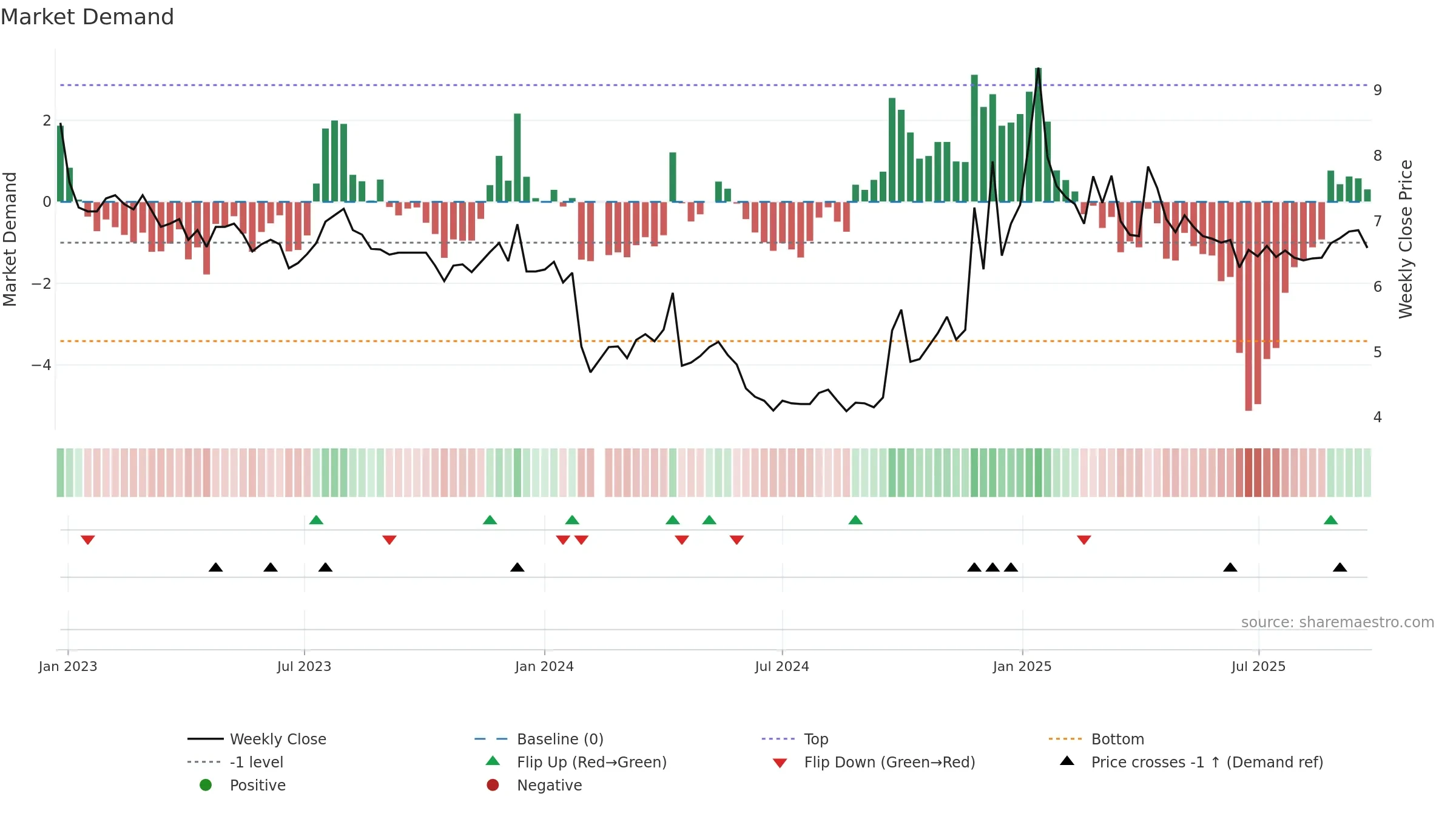Click the black price-cross marker near Dec 2023
Image resolution: width=1456 pixels, height=819 pixels.
coord(517,567)
